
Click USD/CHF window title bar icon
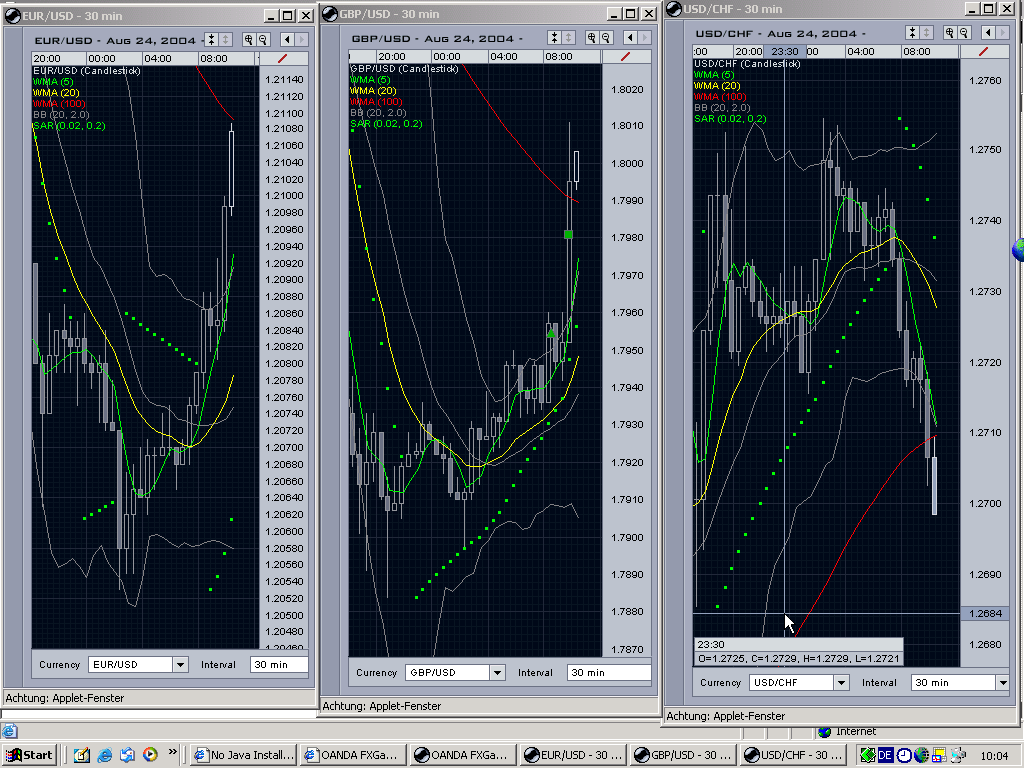(673, 8)
